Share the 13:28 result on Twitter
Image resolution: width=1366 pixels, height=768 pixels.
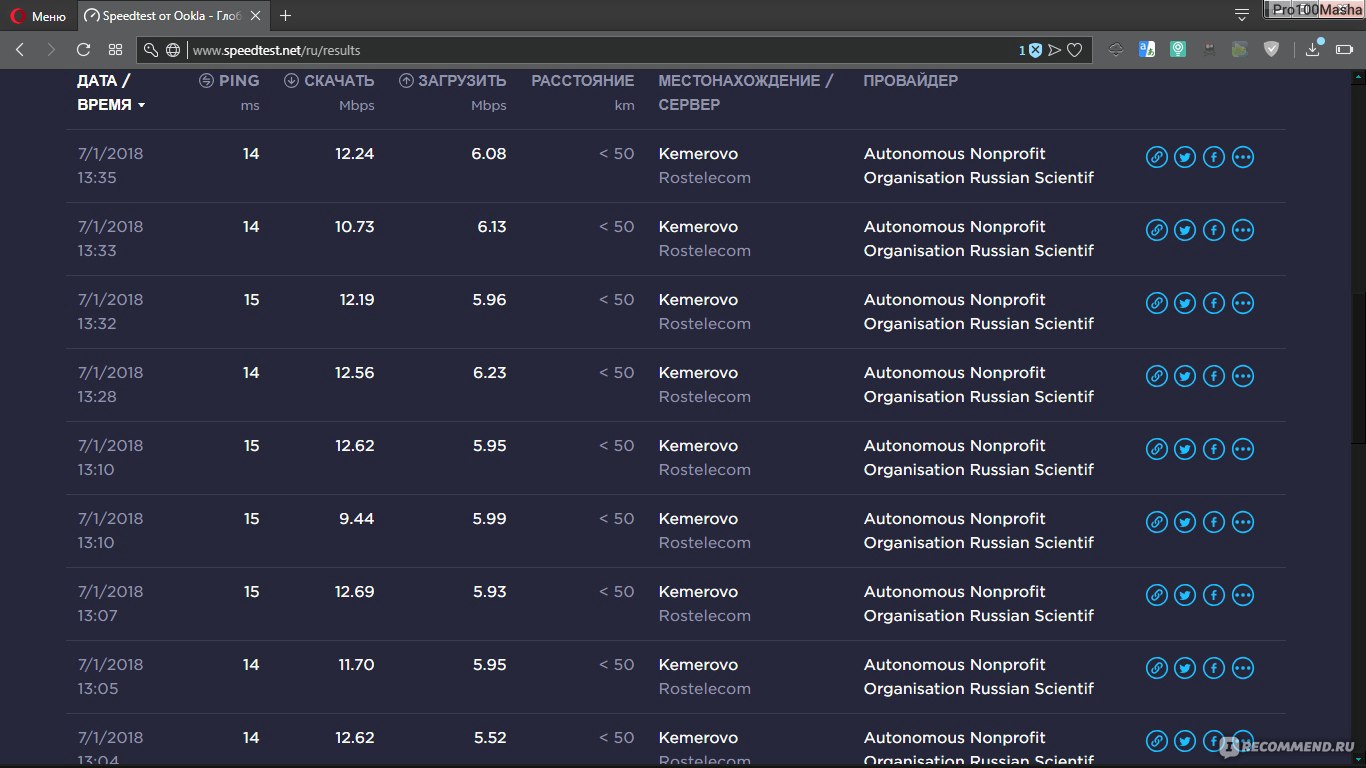(1185, 376)
